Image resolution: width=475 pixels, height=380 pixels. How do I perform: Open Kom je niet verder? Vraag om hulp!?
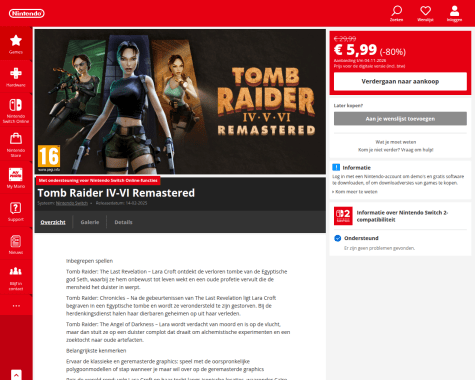396,150
